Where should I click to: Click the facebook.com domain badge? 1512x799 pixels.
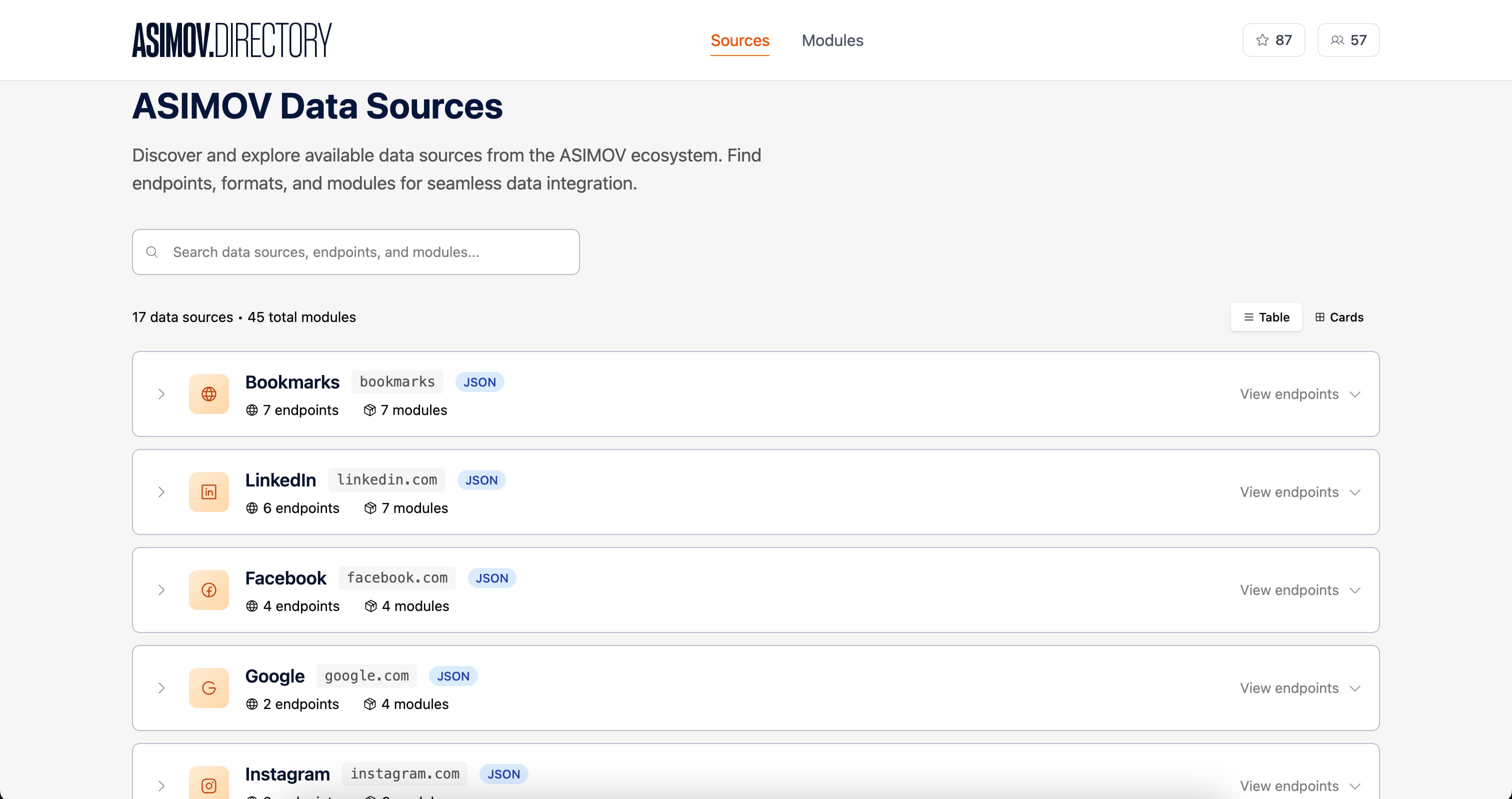tap(397, 577)
